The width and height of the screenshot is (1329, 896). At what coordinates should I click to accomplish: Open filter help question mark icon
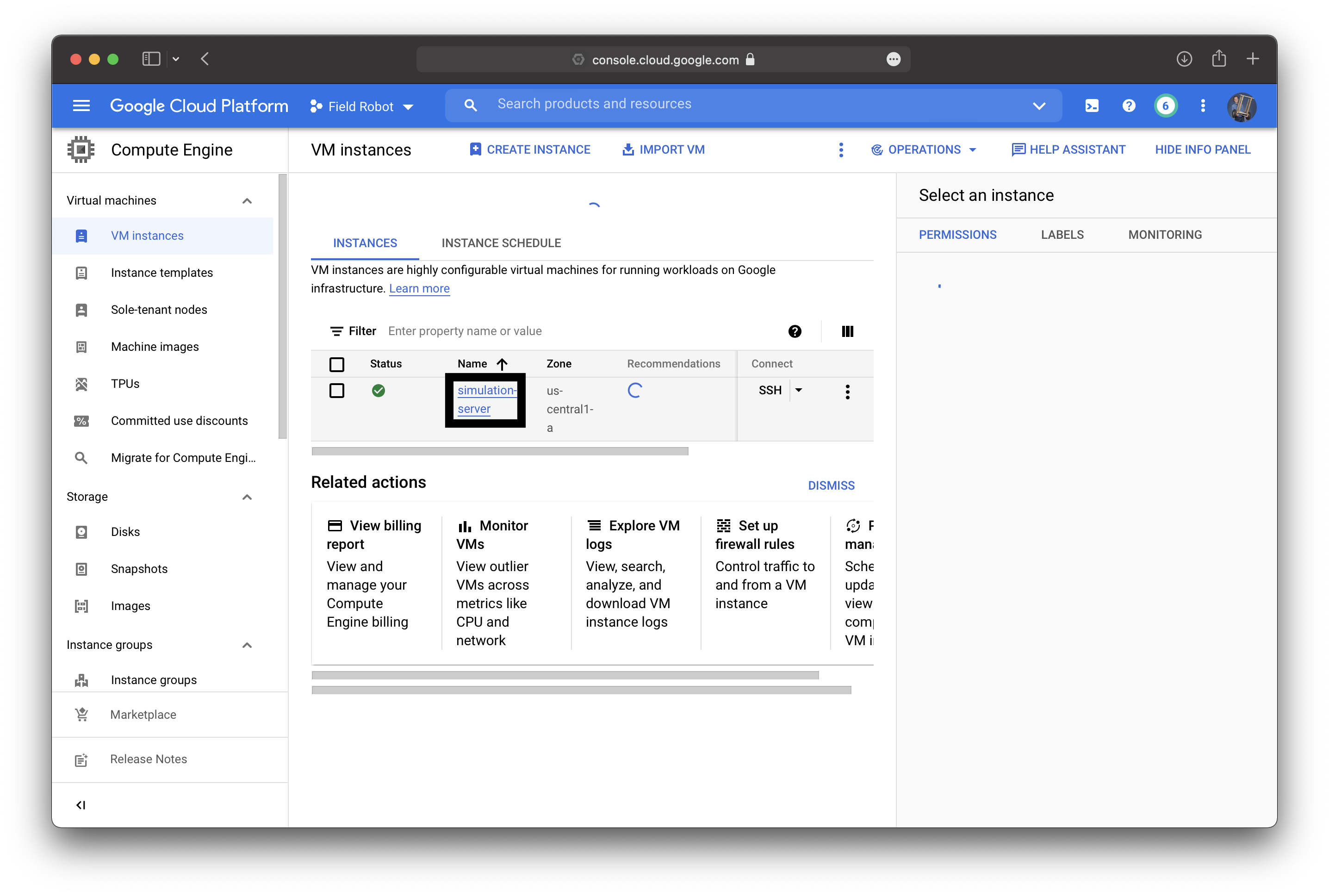[x=794, y=331]
